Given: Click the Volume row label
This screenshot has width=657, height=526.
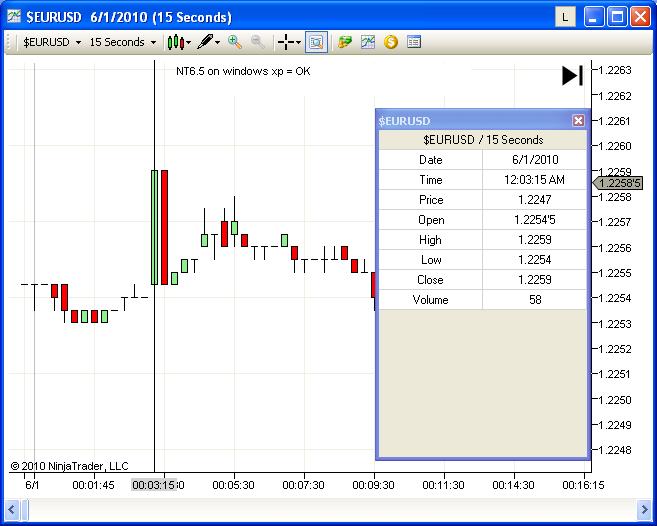Looking at the screenshot, I should pyautogui.click(x=430, y=300).
